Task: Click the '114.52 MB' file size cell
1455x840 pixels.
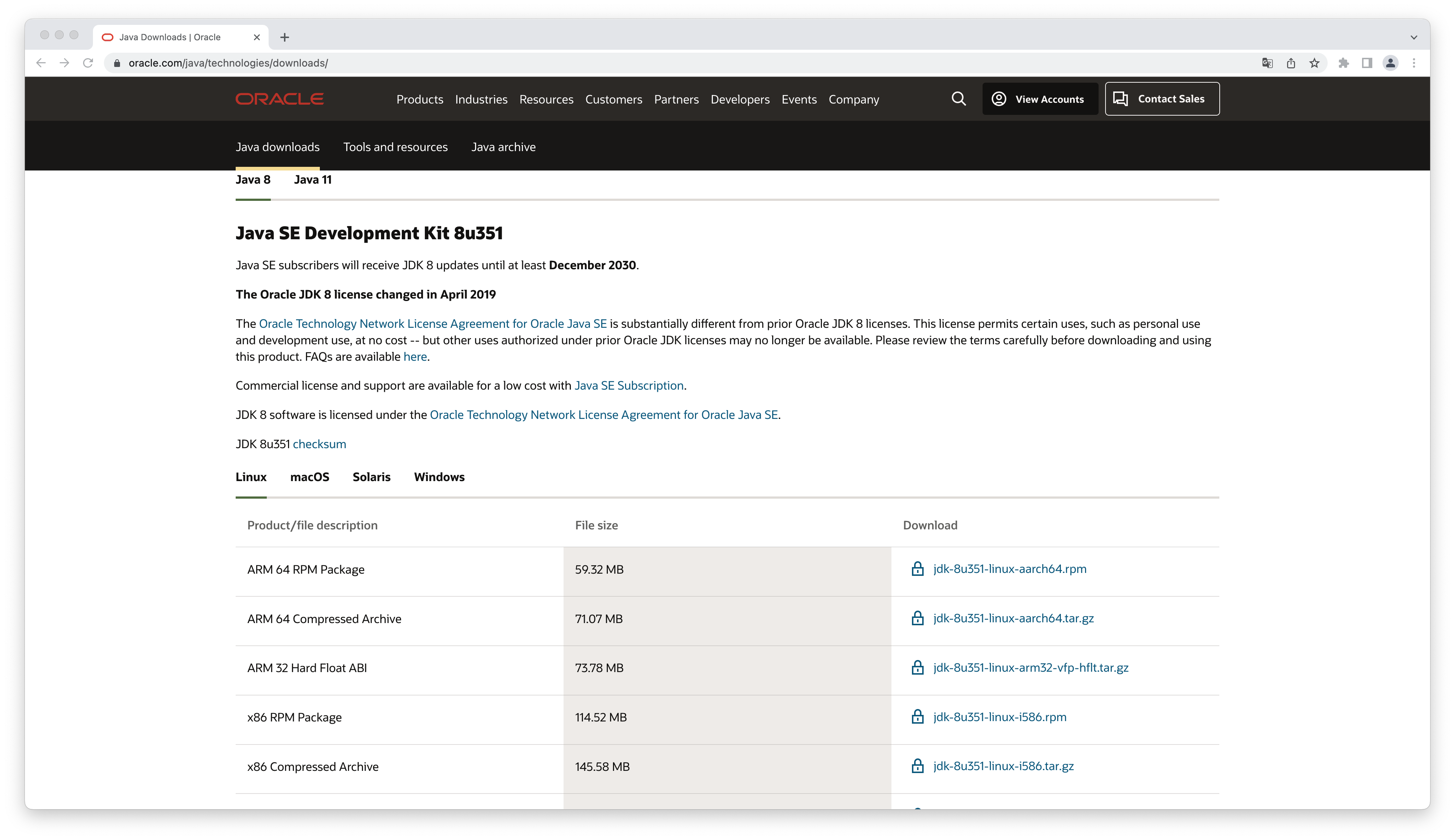Action: pyautogui.click(x=727, y=719)
